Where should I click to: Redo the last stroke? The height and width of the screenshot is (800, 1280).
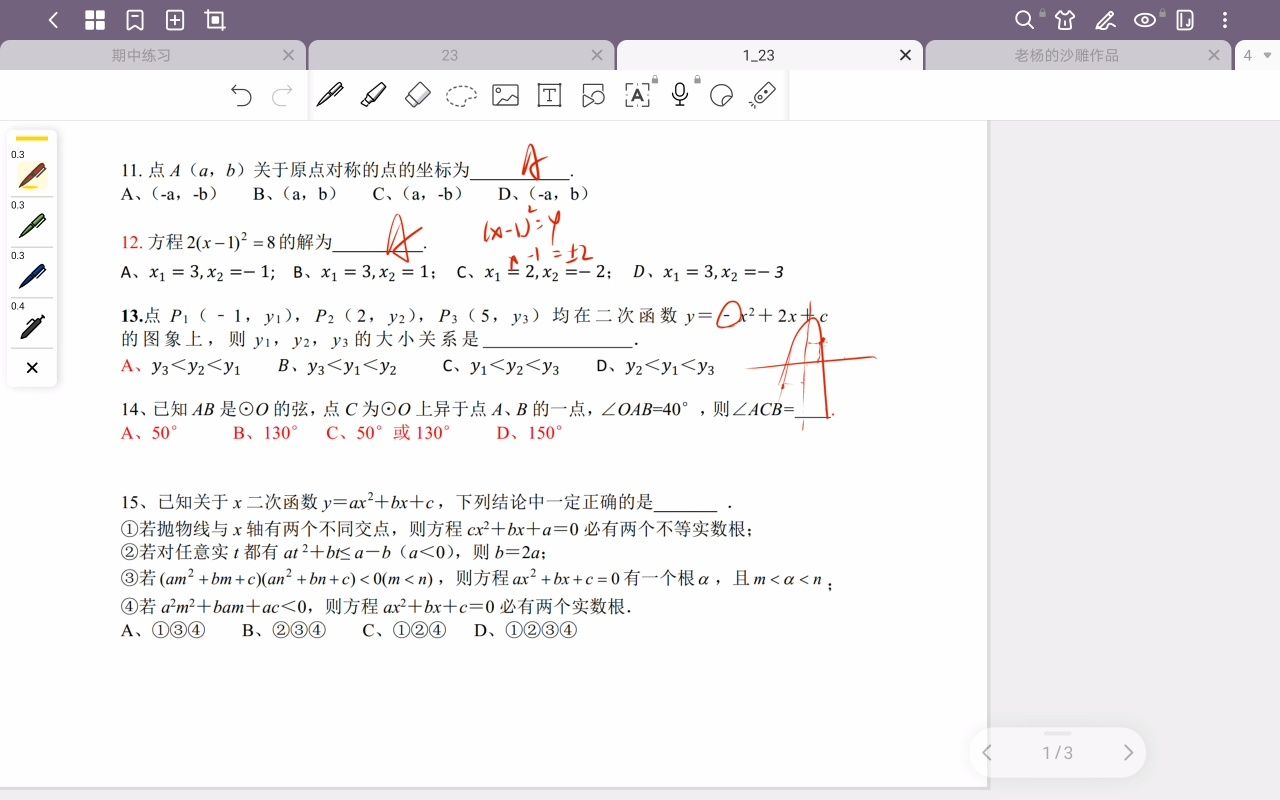(283, 96)
